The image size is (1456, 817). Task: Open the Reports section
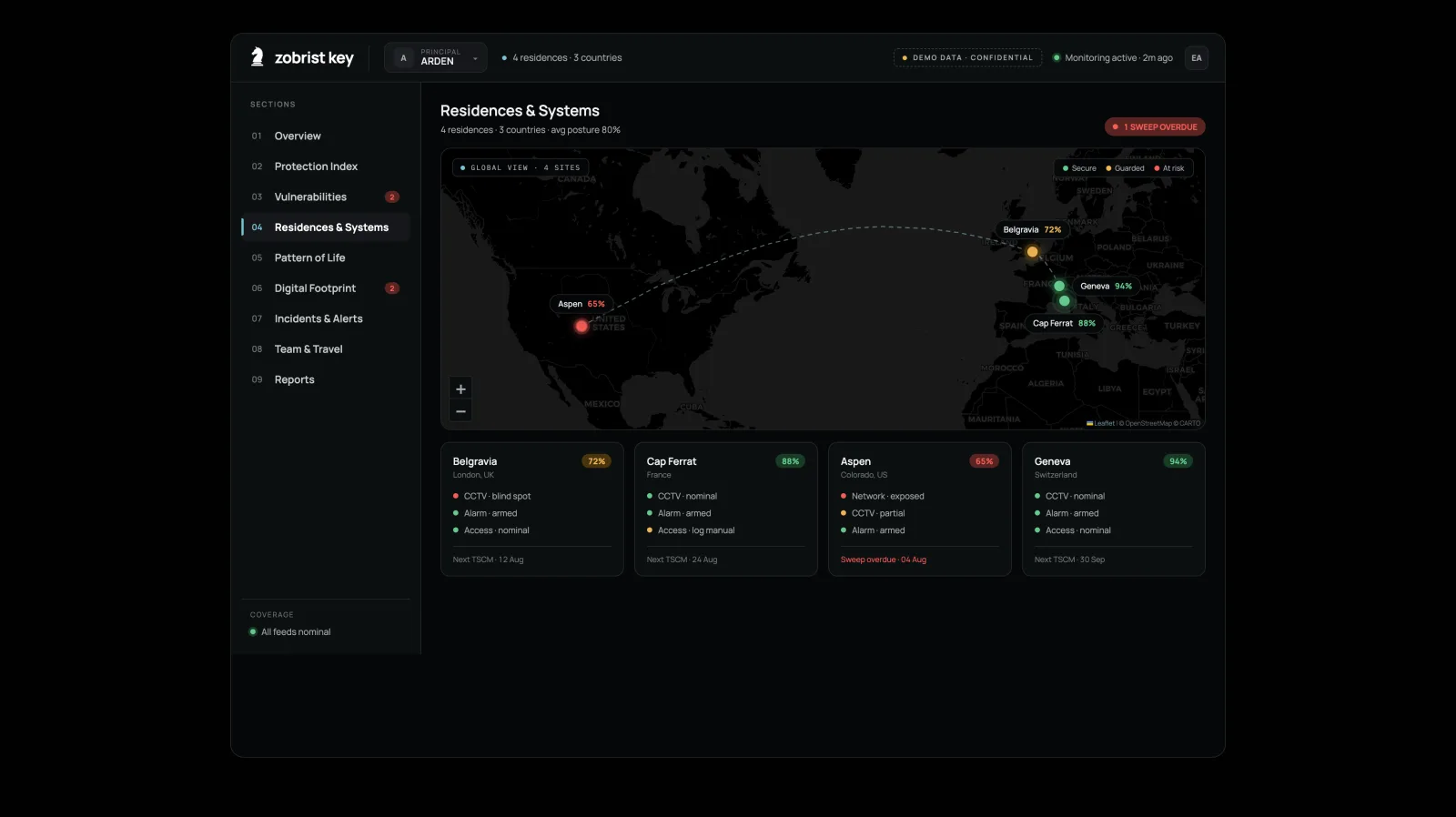pos(326,380)
